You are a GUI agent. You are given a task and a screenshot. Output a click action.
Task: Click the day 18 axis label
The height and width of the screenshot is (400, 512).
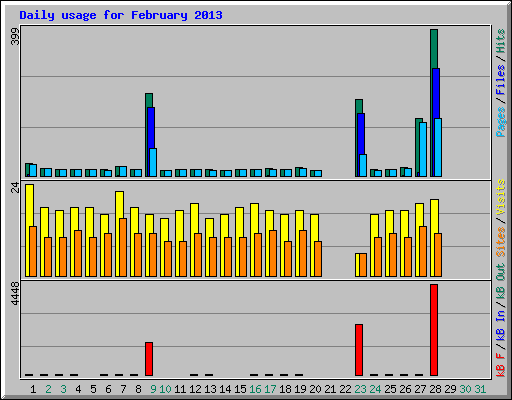click(x=285, y=389)
